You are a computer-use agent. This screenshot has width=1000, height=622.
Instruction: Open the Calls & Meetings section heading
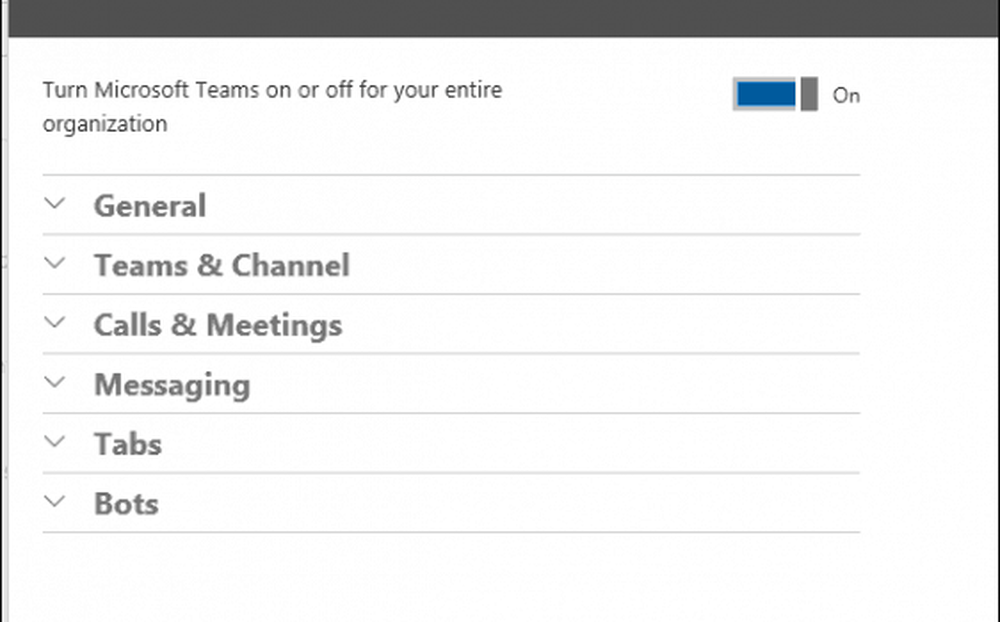217,326
